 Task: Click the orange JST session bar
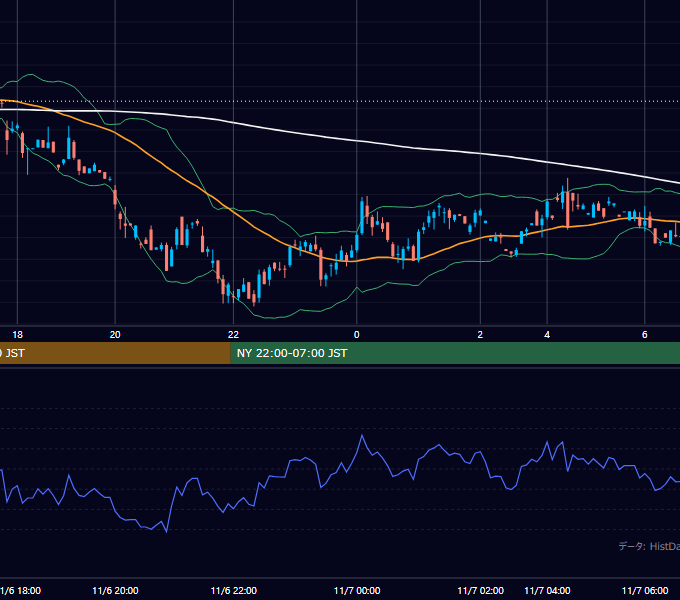point(115,353)
